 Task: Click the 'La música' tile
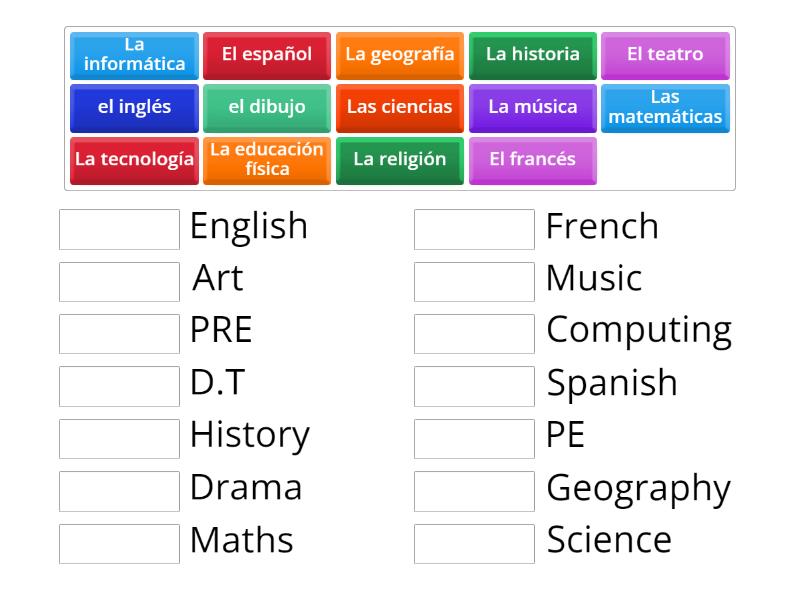click(533, 108)
